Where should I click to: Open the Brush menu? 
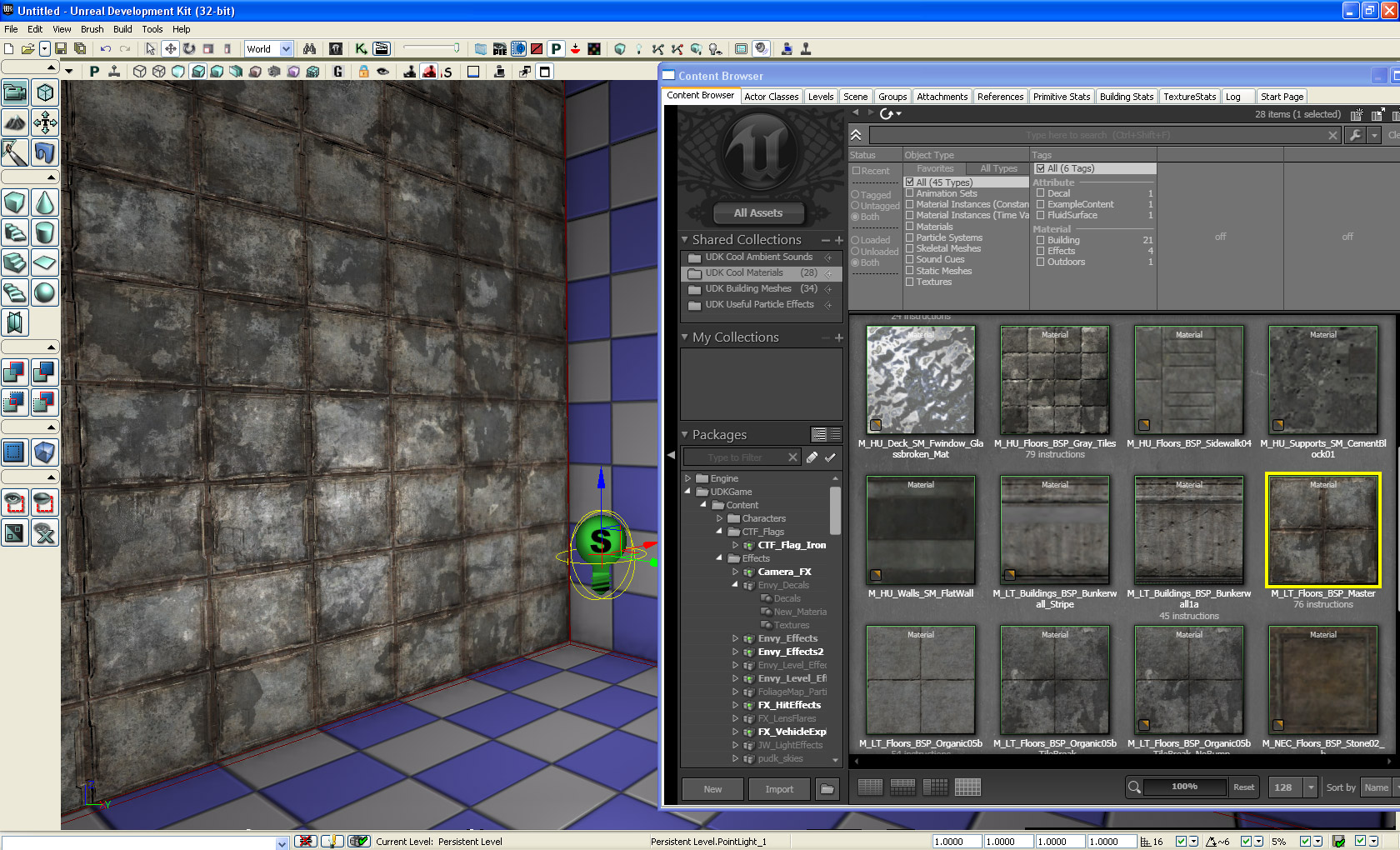[92, 29]
